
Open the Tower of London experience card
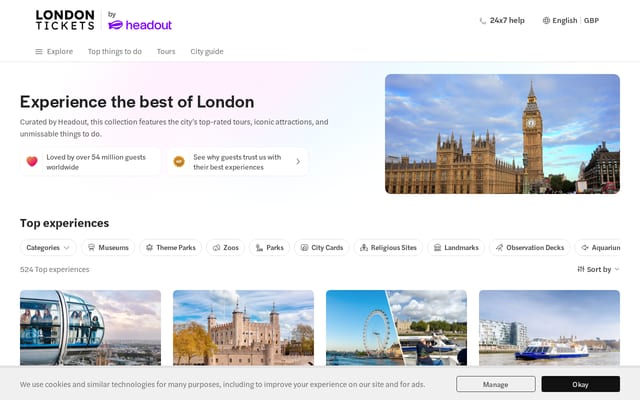tap(243, 327)
